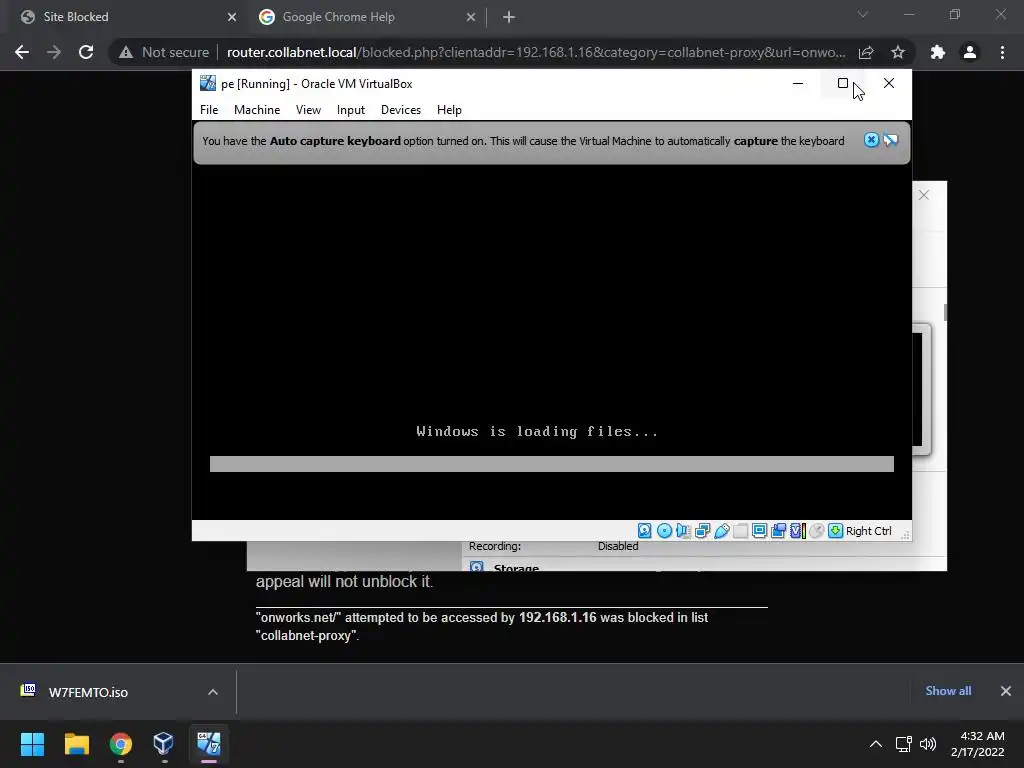The height and width of the screenshot is (768, 1024).
Task: Open the Input menu
Action: [351, 110]
